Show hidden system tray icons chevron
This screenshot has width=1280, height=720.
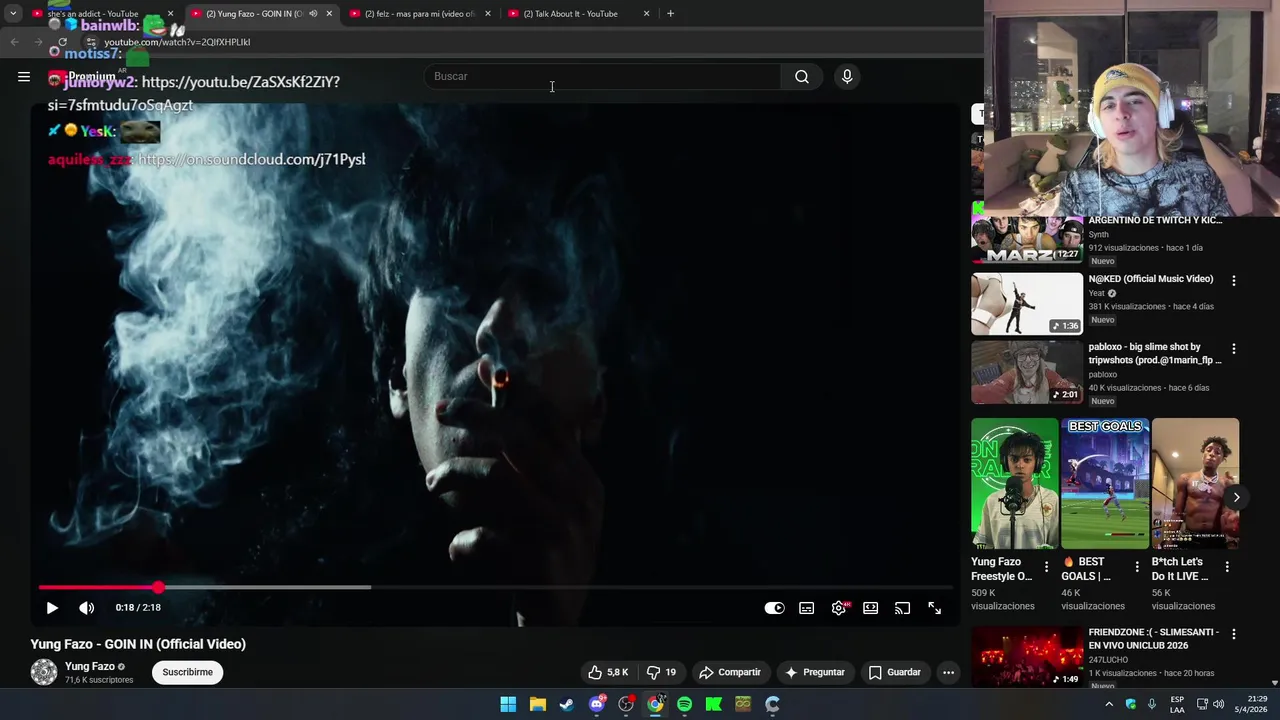click(1109, 704)
